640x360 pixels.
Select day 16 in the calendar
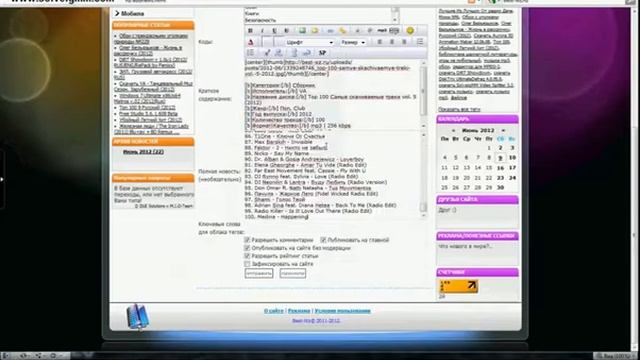point(500,168)
